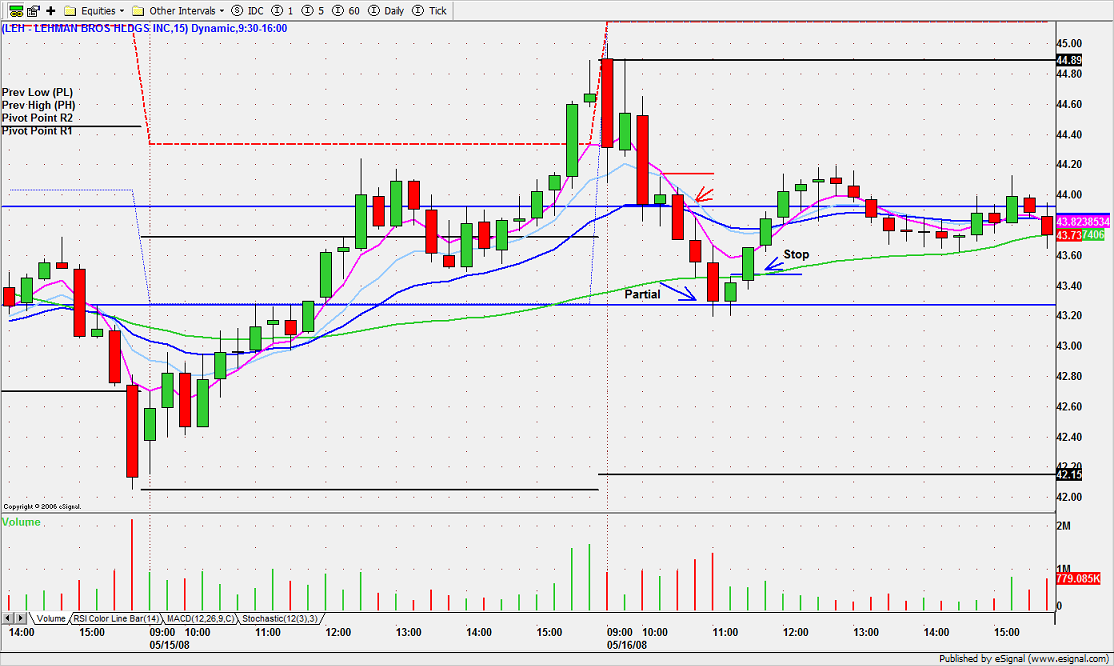Click the 779.085K volume value label

click(1078, 579)
